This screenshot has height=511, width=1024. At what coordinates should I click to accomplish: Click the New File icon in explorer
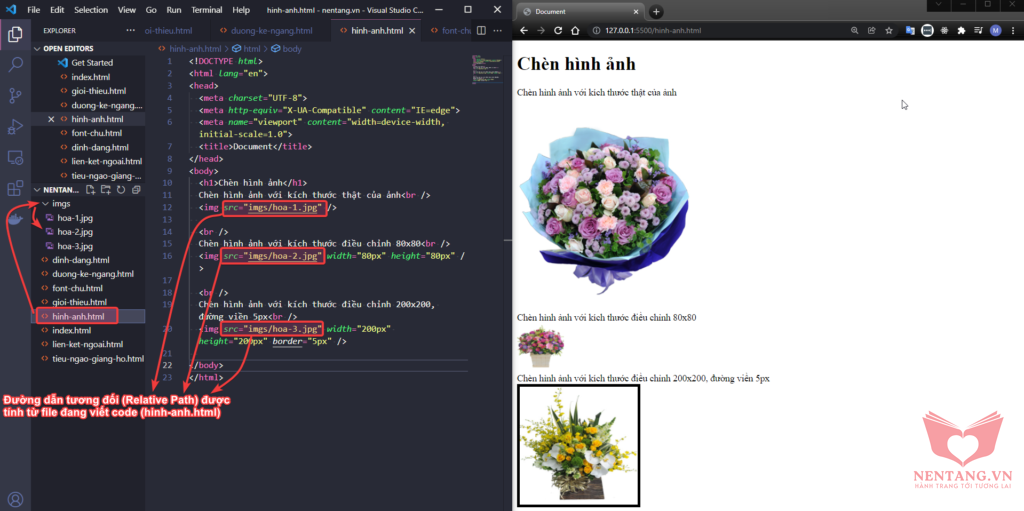coord(90,189)
